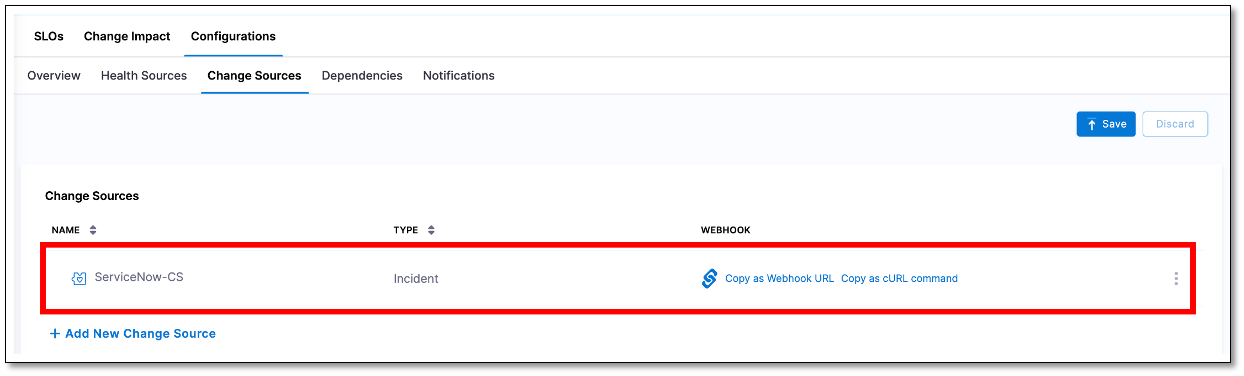Open the ServiceNow-CS change source name
This screenshot has width=1244, height=376.
[x=139, y=277]
